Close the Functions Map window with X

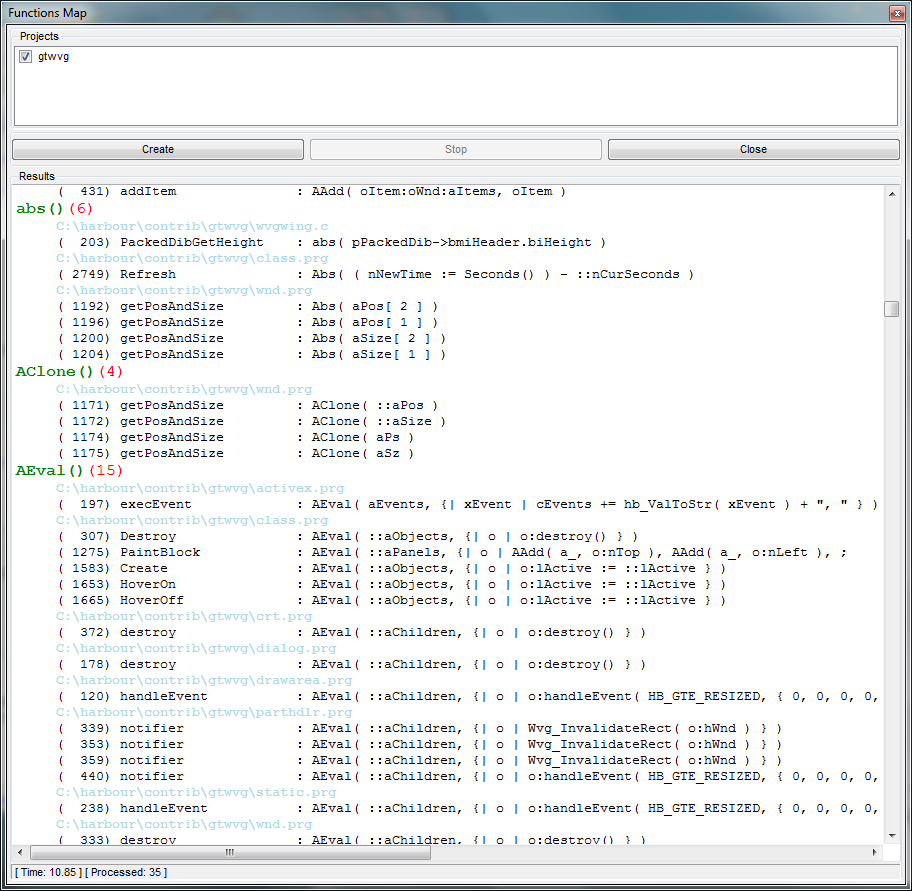click(x=895, y=12)
